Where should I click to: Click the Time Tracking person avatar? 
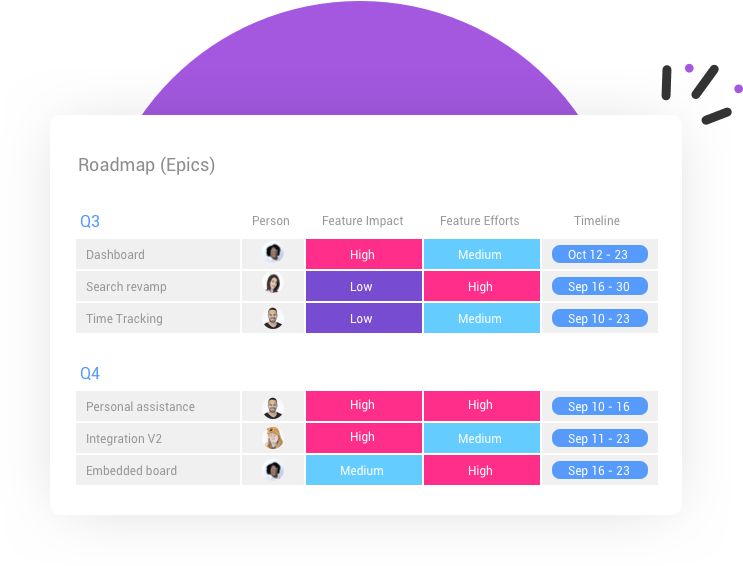pos(273,318)
